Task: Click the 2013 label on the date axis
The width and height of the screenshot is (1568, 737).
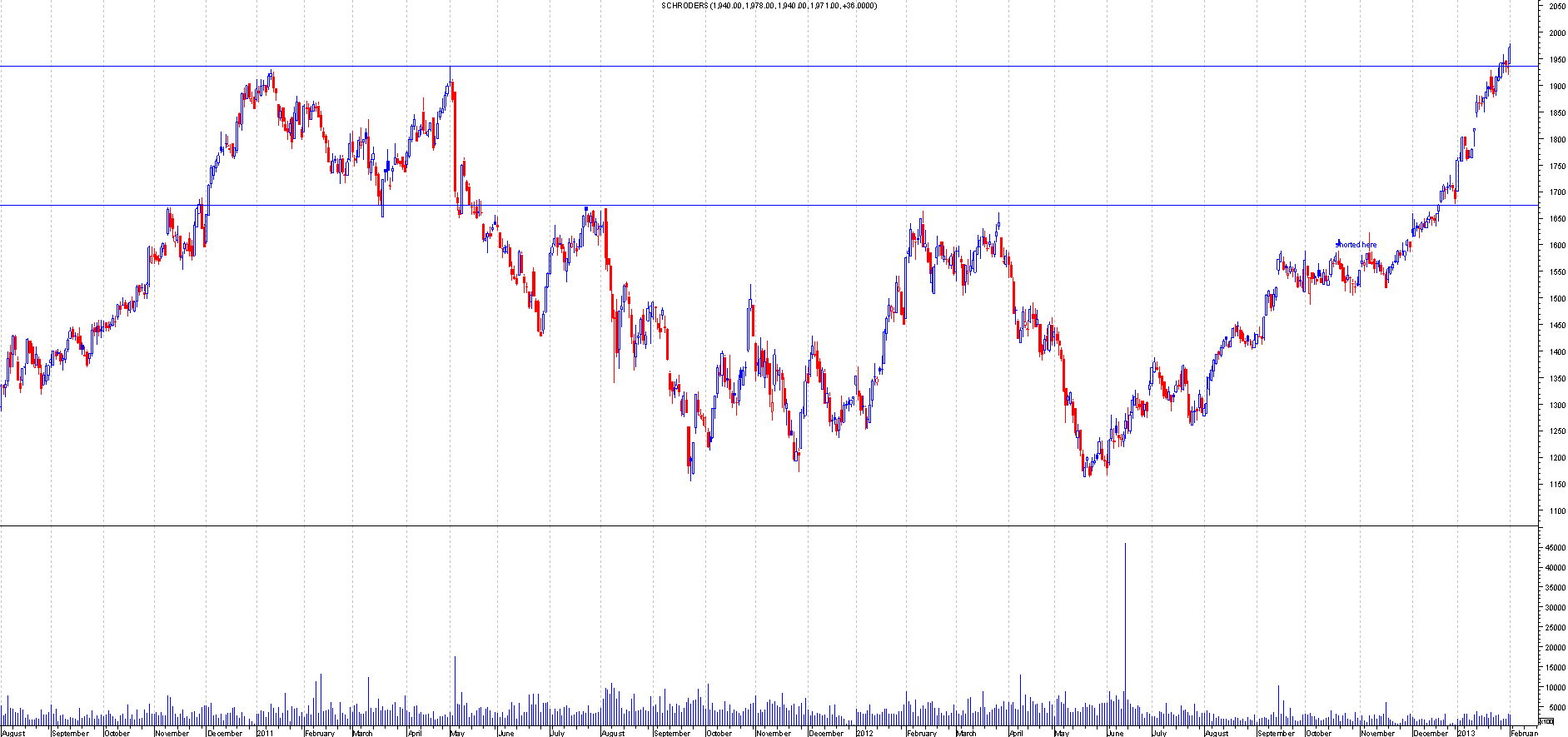Action: [1466, 733]
